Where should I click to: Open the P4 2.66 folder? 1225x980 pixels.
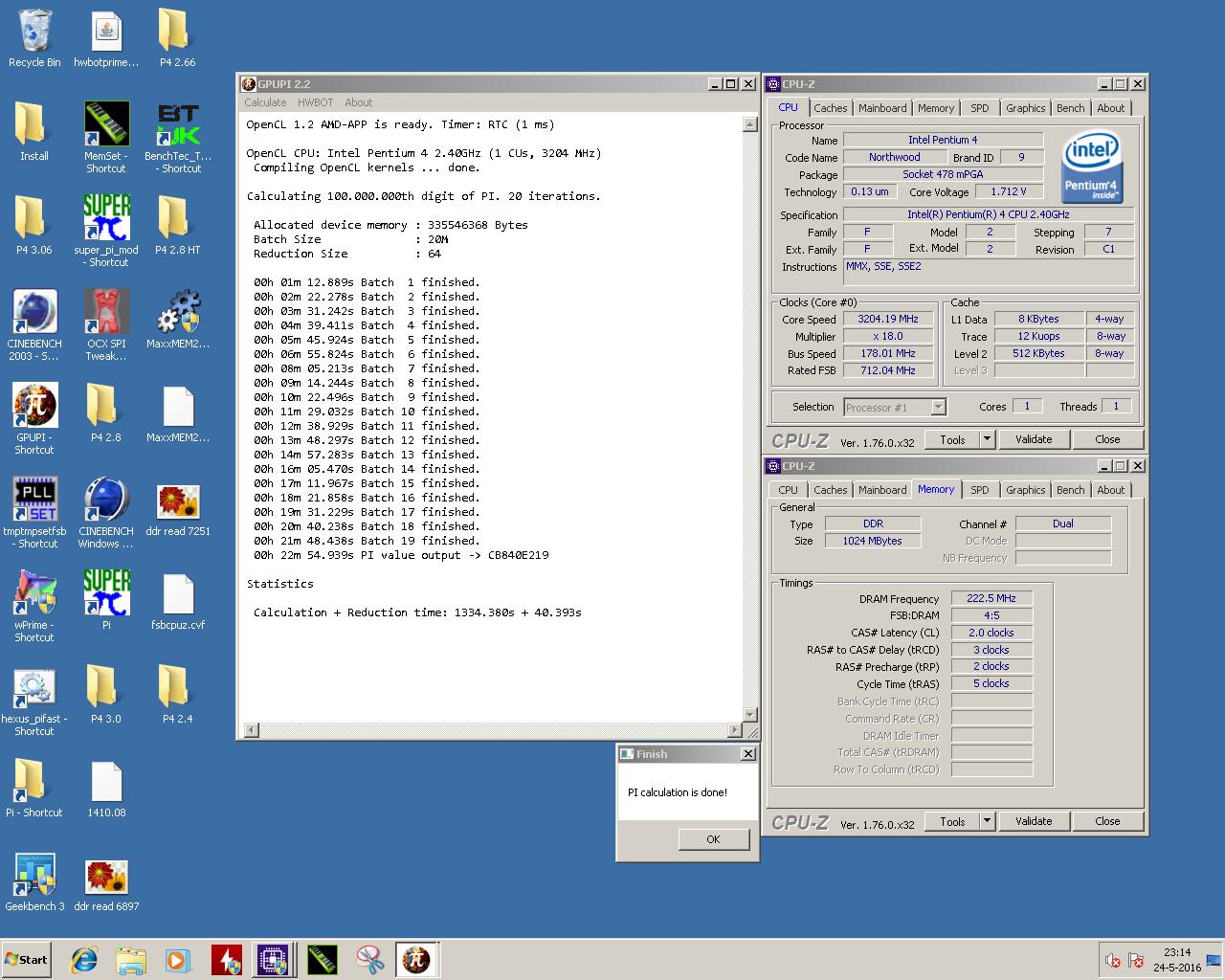point(177,38)
